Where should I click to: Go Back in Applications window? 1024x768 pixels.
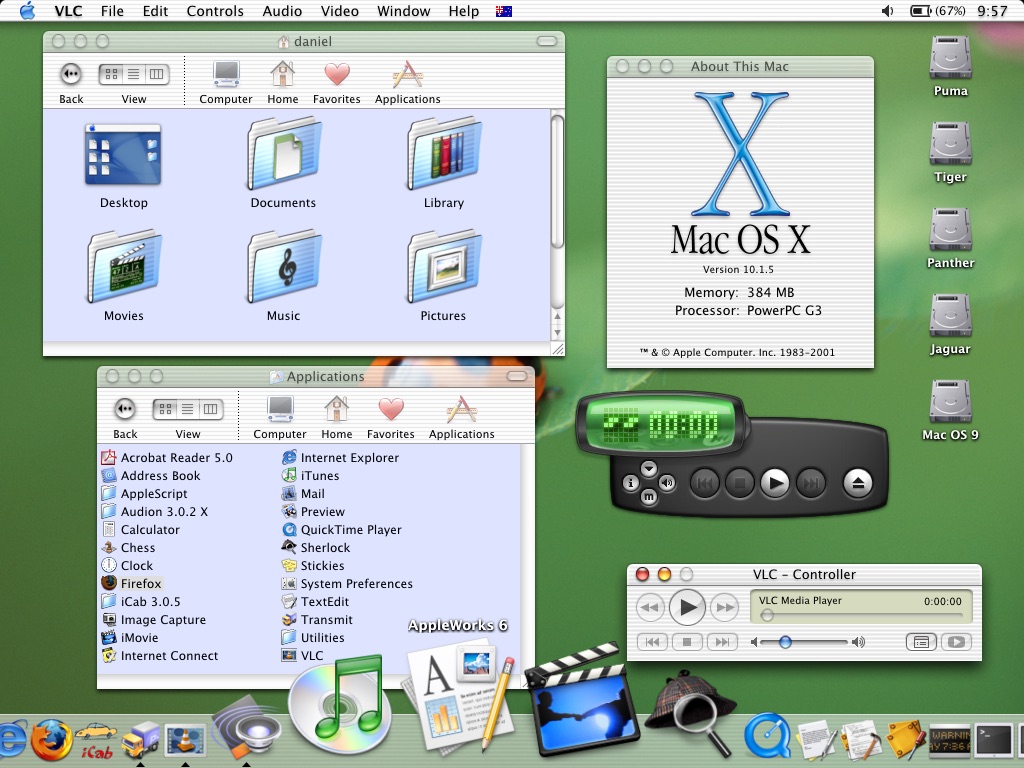click(125, 409)
